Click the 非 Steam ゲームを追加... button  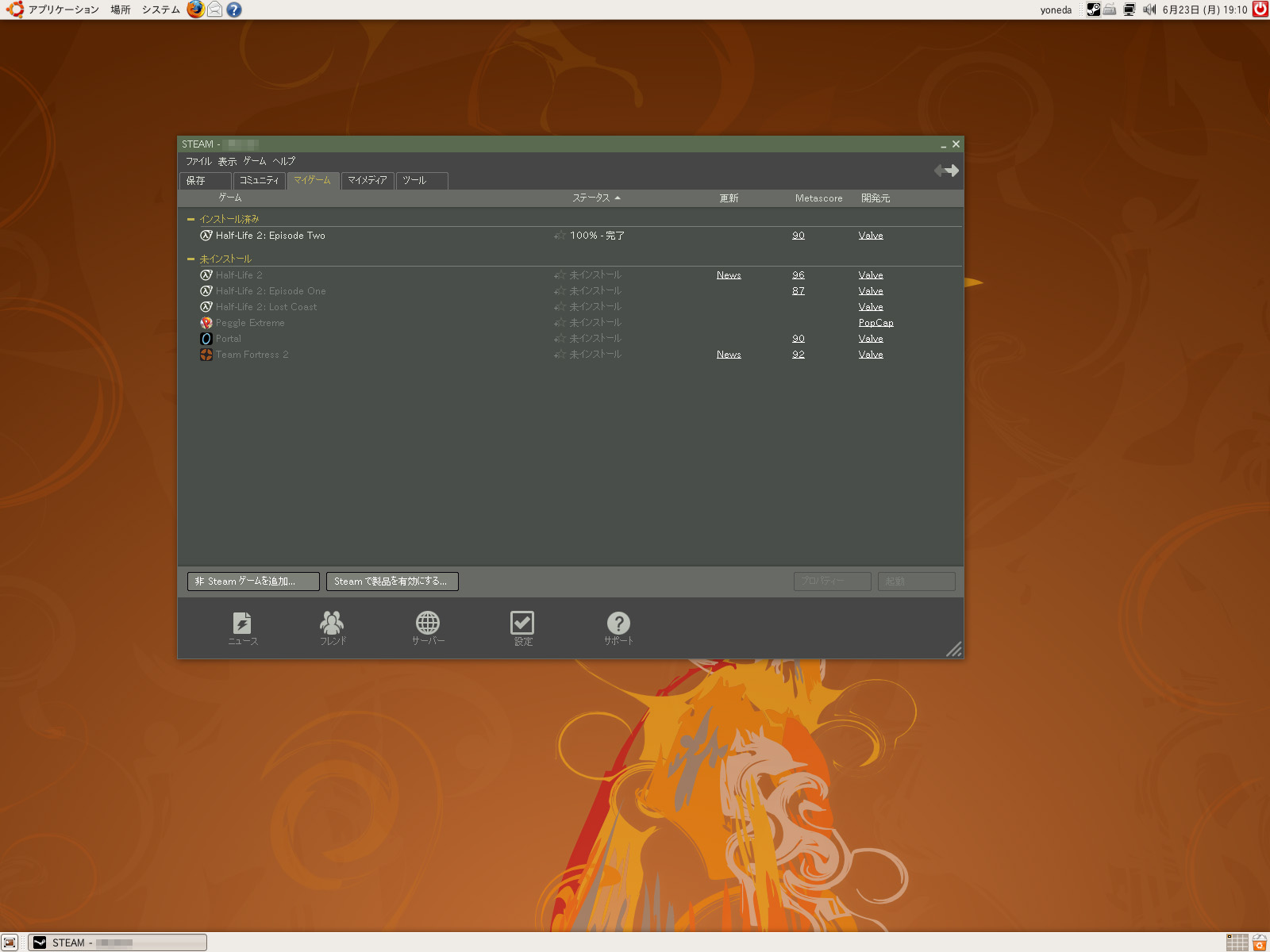[x=253, y=582]
